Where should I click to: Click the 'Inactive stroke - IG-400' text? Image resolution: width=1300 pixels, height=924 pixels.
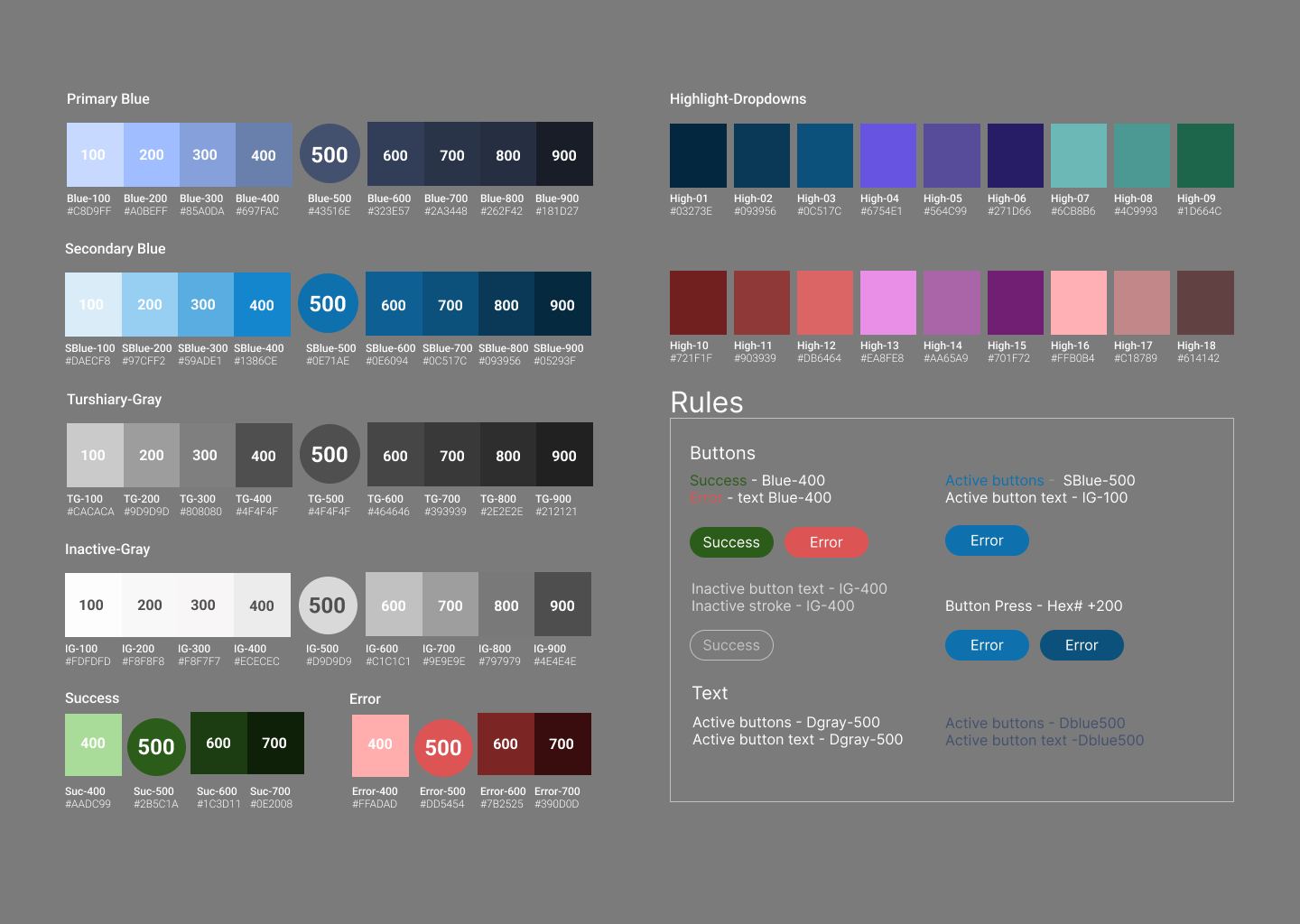(x=773, y=606)
